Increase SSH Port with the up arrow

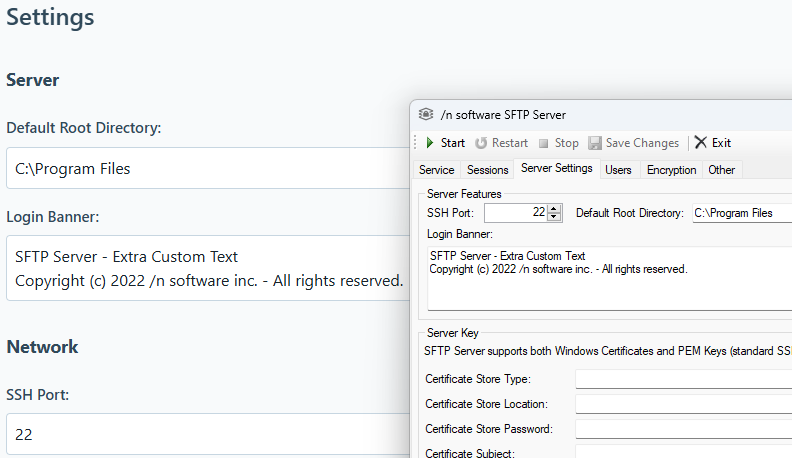coord(555,208)
